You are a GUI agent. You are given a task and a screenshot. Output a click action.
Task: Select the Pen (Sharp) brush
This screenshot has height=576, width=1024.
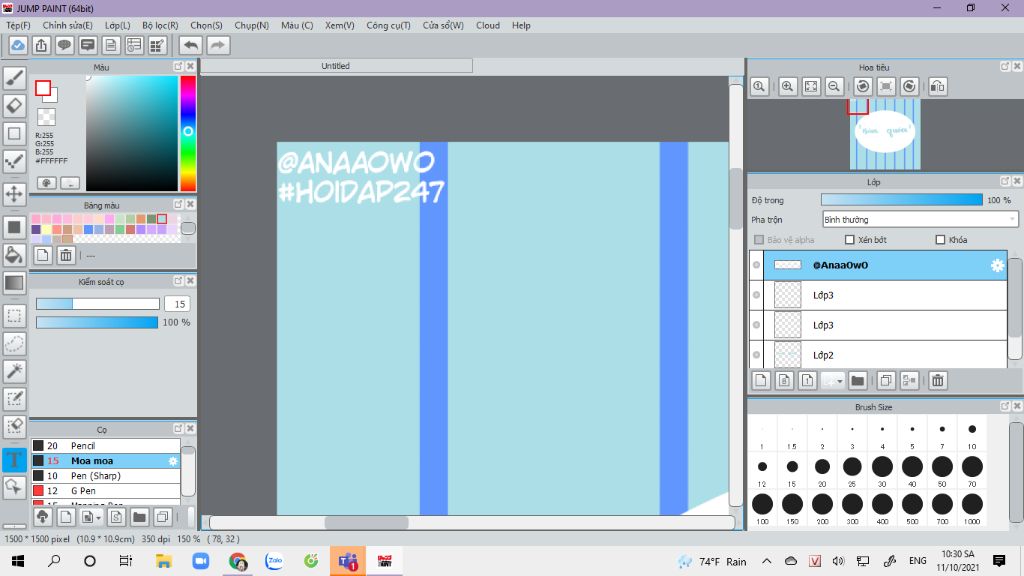pyautogui.click(x=106, y=475)
